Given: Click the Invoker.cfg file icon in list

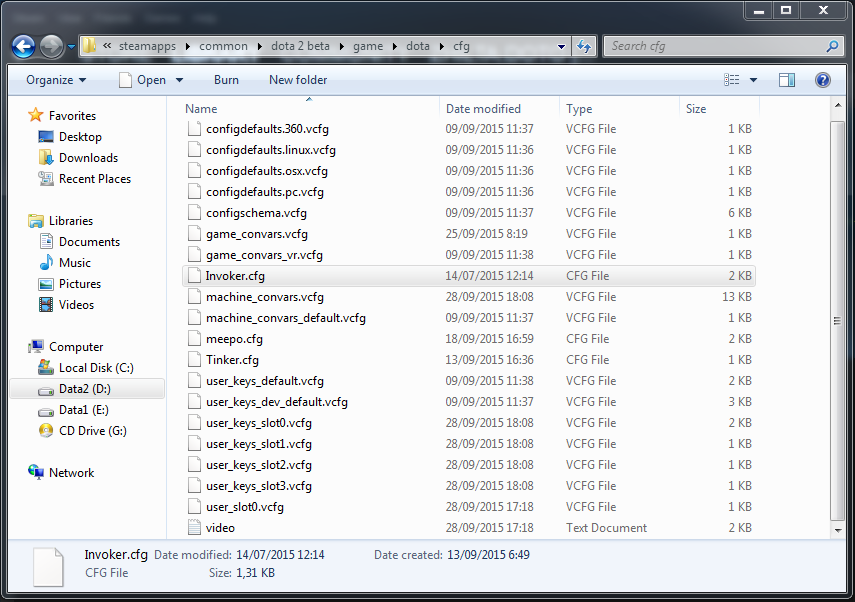Looking at the screenshot, I should pos(194,276).
